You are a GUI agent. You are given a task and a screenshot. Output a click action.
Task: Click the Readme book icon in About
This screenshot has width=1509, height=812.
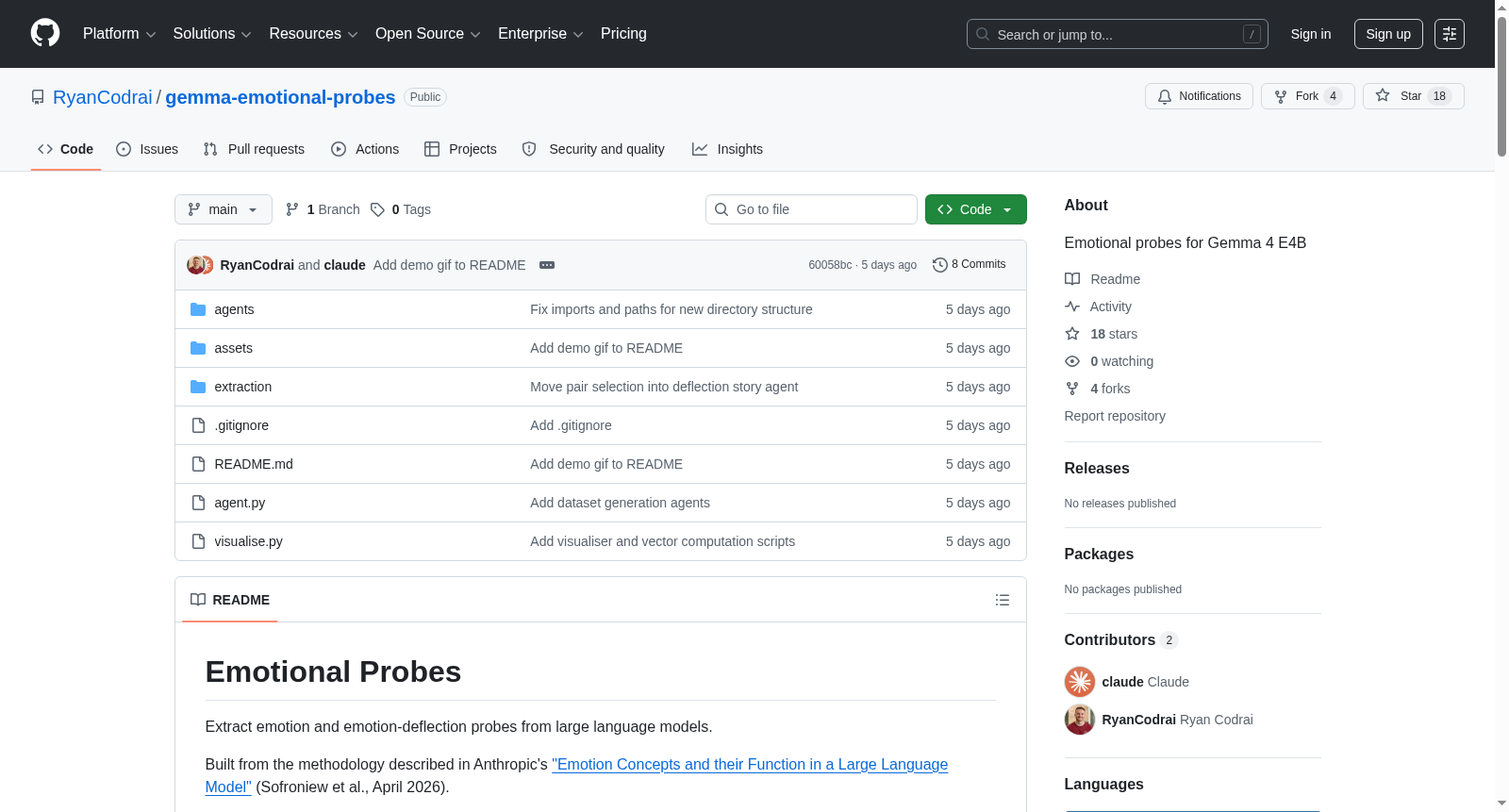pos(1072,279)
